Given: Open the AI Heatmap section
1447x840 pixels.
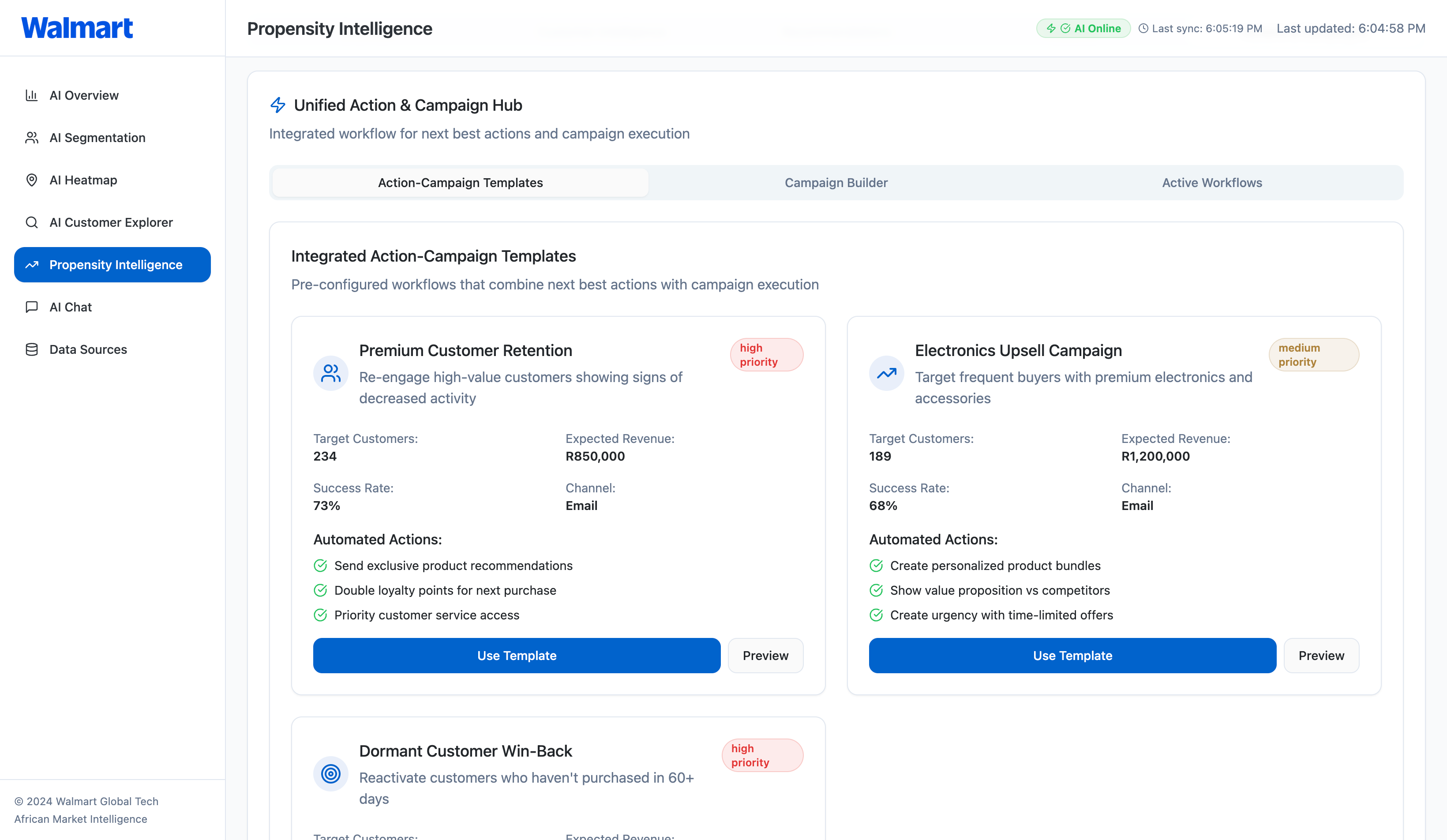Looking at the screenshot, I should (112, 180).
